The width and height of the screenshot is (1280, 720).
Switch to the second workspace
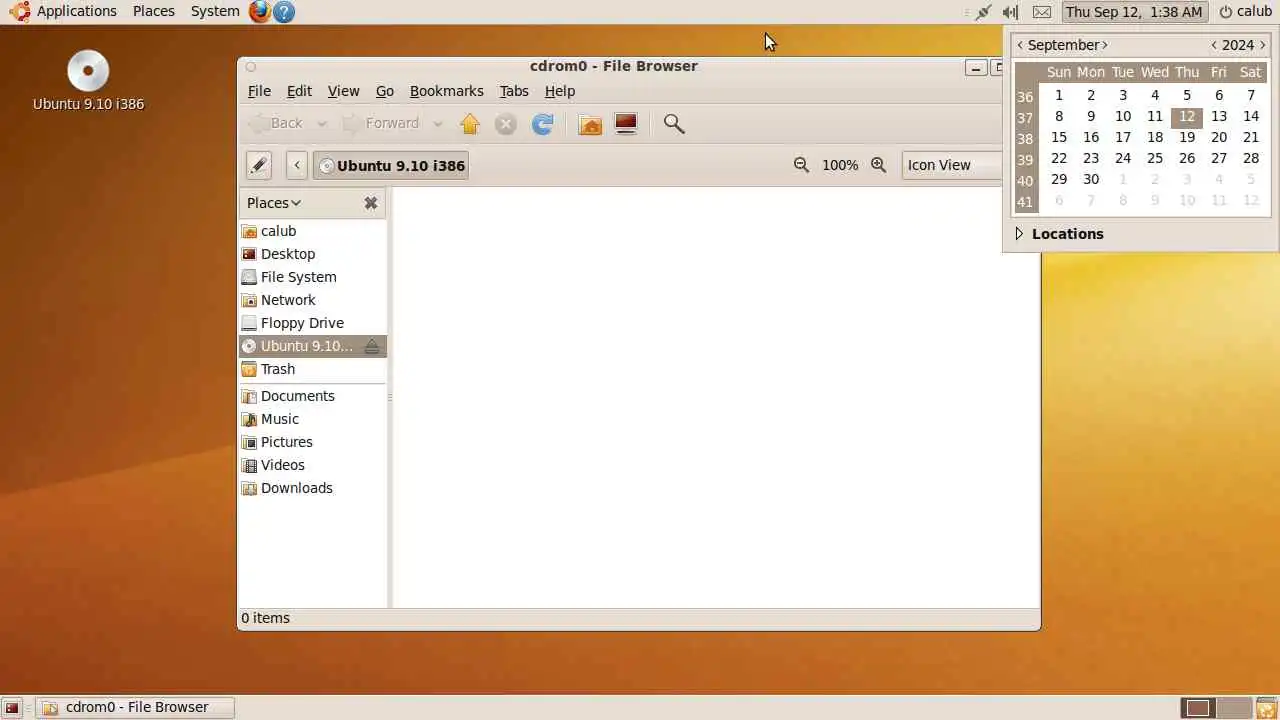1234,708
